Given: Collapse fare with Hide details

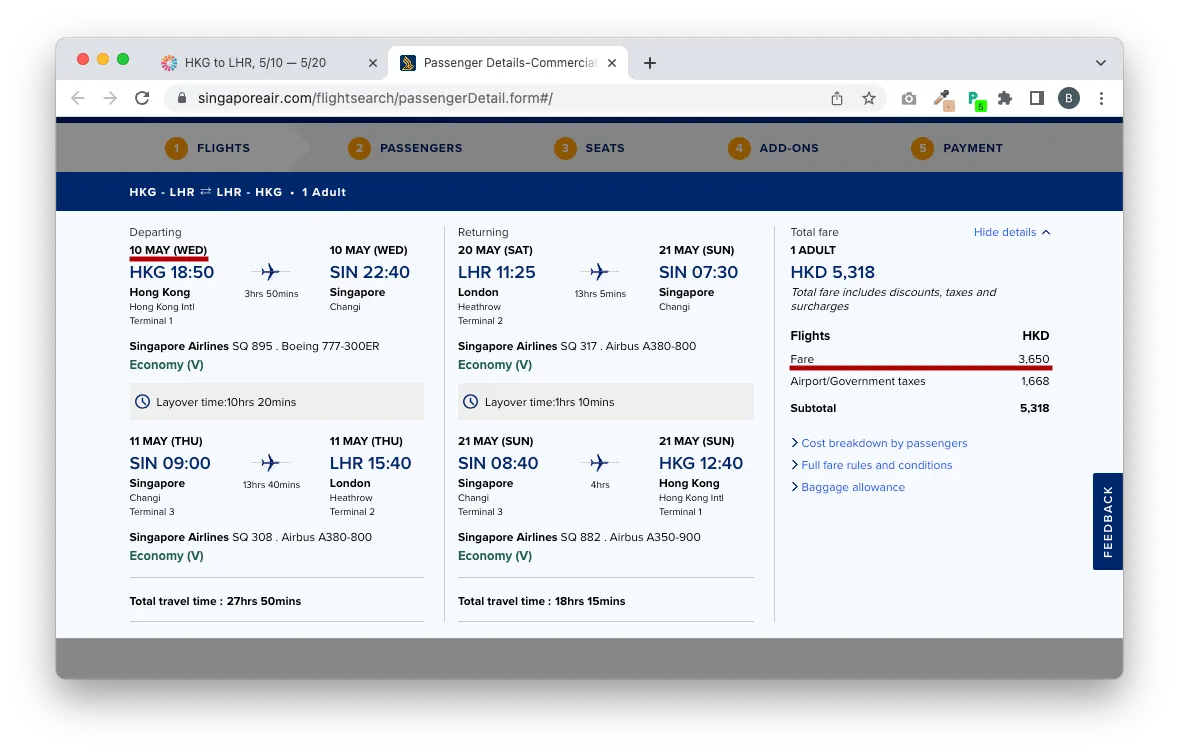Looking at the screenshot, I should (1012, 232).
